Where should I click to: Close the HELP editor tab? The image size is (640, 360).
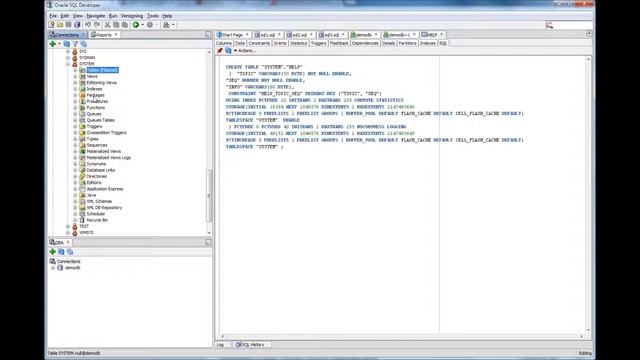(x=441, y=35)
